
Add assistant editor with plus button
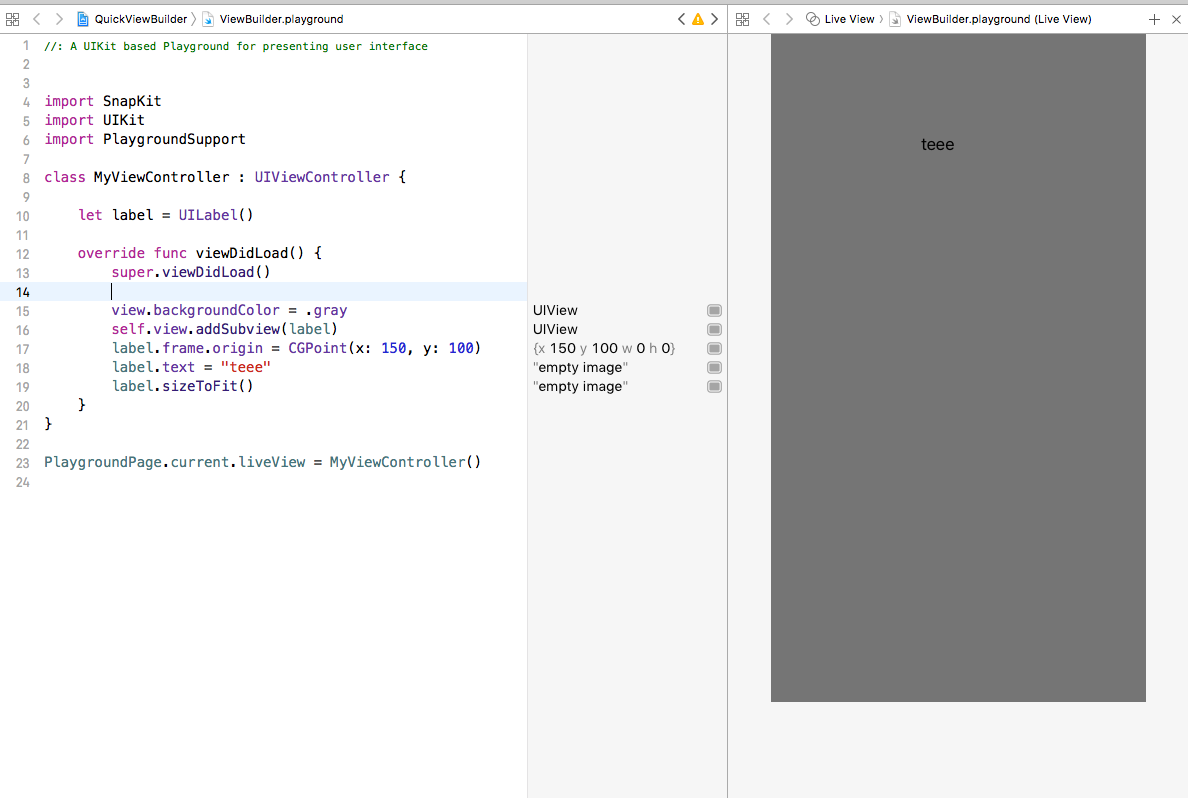[1154, 20]
